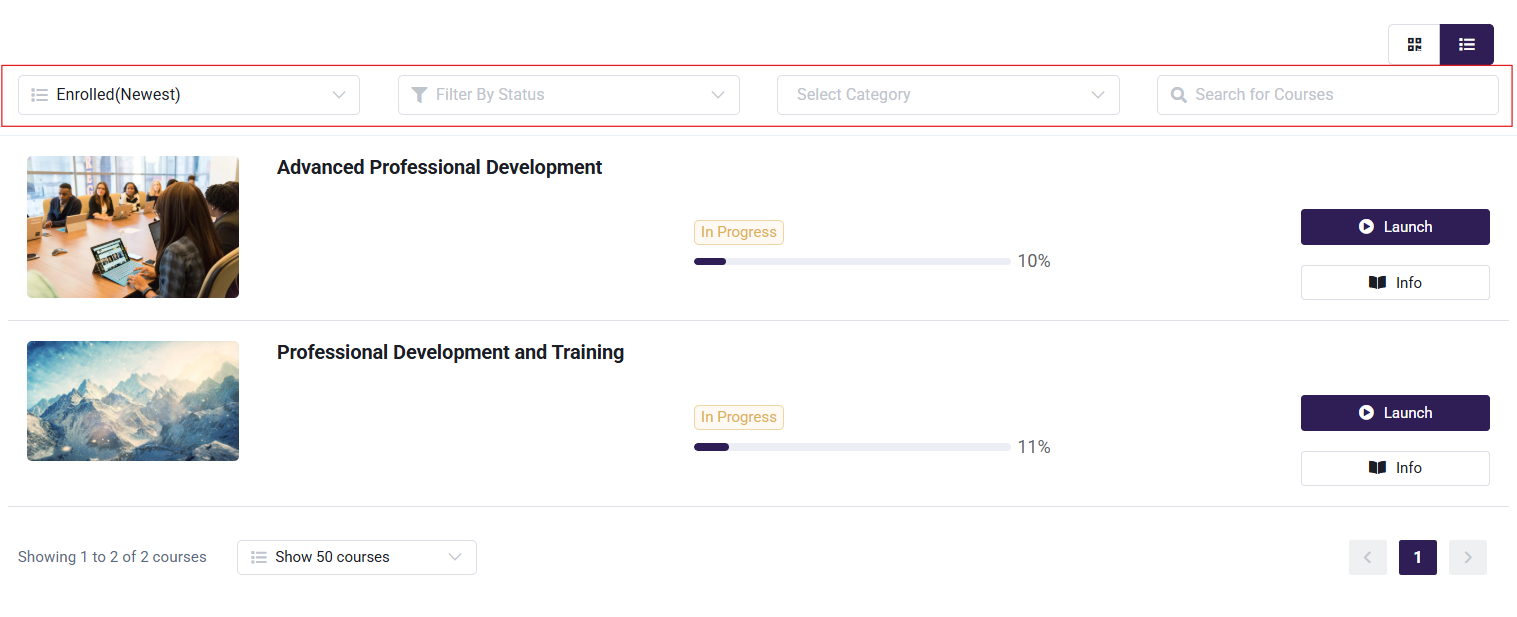The width and height of the screenshot is (1517, 617).
Task: Click the sort list icon beside Enrolled(Newest)
Action: pyautogui.click(x=40, y=95)
